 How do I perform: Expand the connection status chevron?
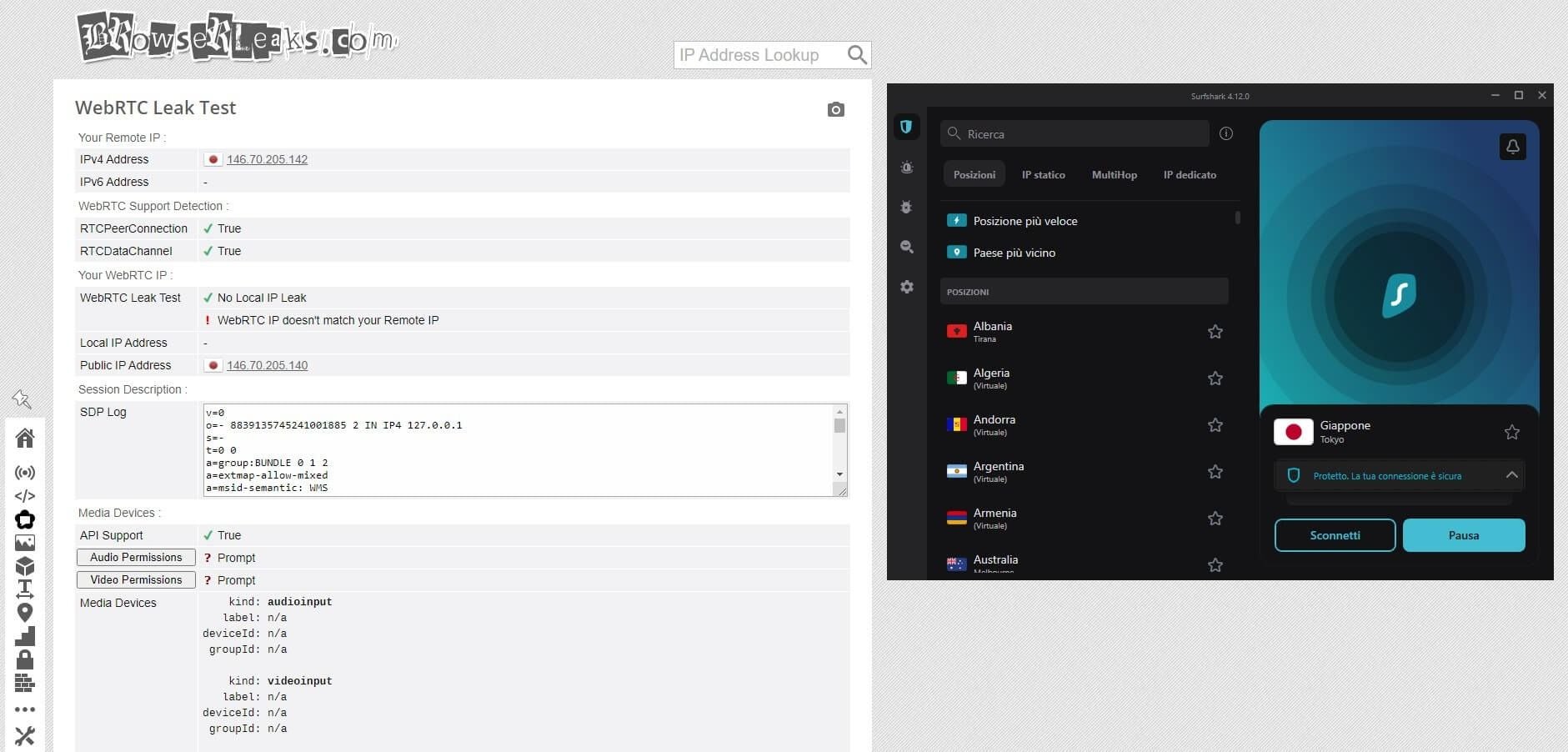click(1511, 475)
